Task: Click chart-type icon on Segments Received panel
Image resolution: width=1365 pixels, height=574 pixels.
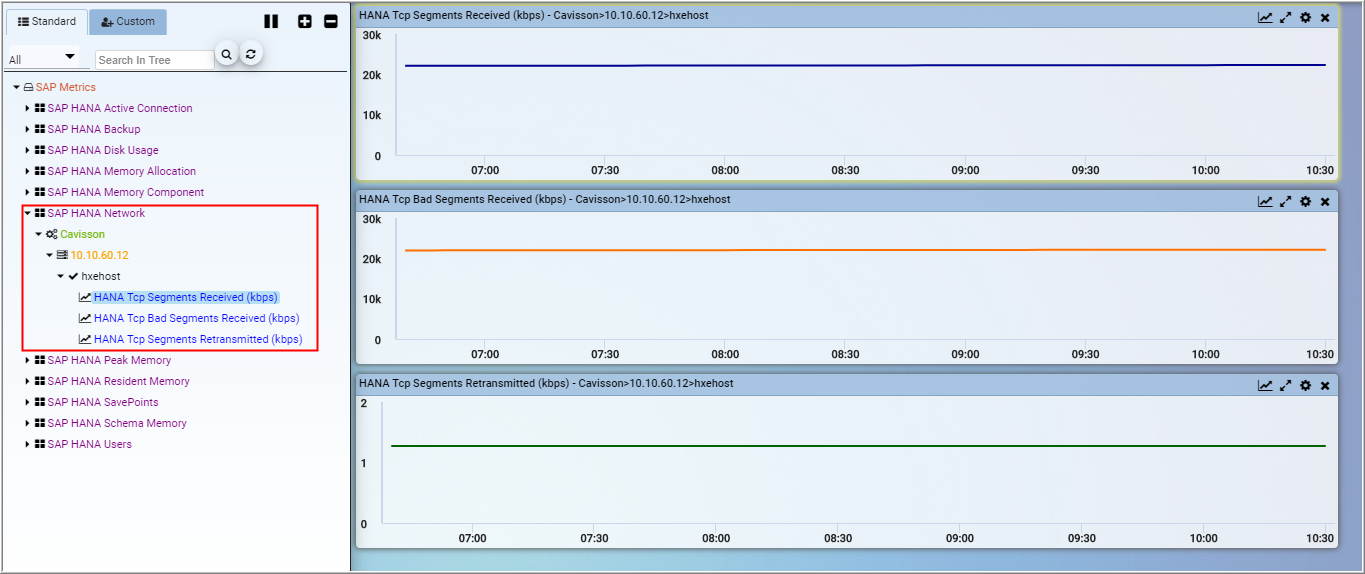Action: tap(1265, 18)
